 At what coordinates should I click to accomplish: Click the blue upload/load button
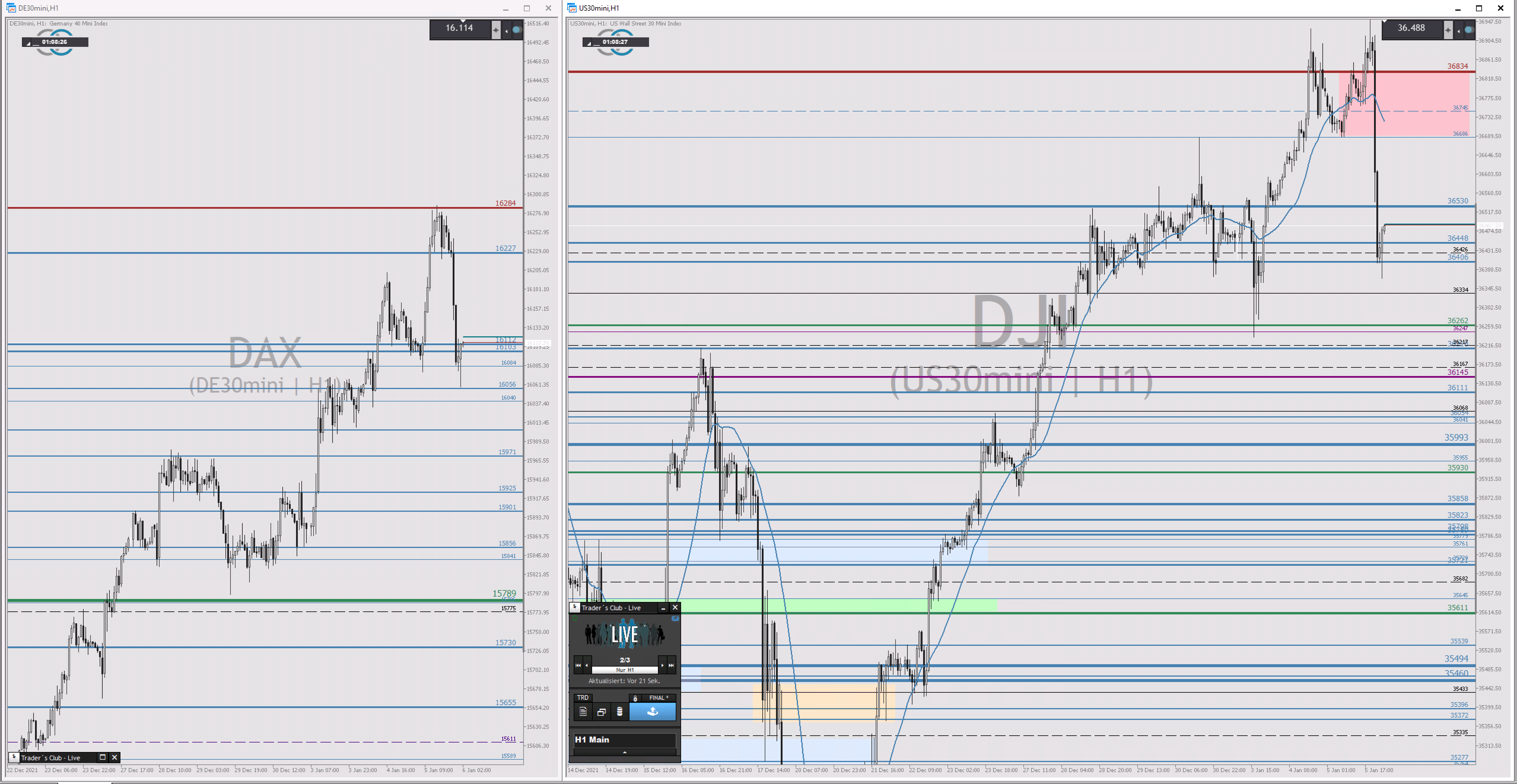653,712
